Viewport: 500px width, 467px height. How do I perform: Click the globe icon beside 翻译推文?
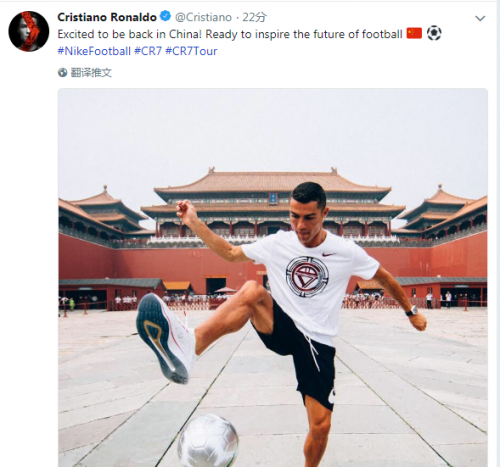pos(62,72)
